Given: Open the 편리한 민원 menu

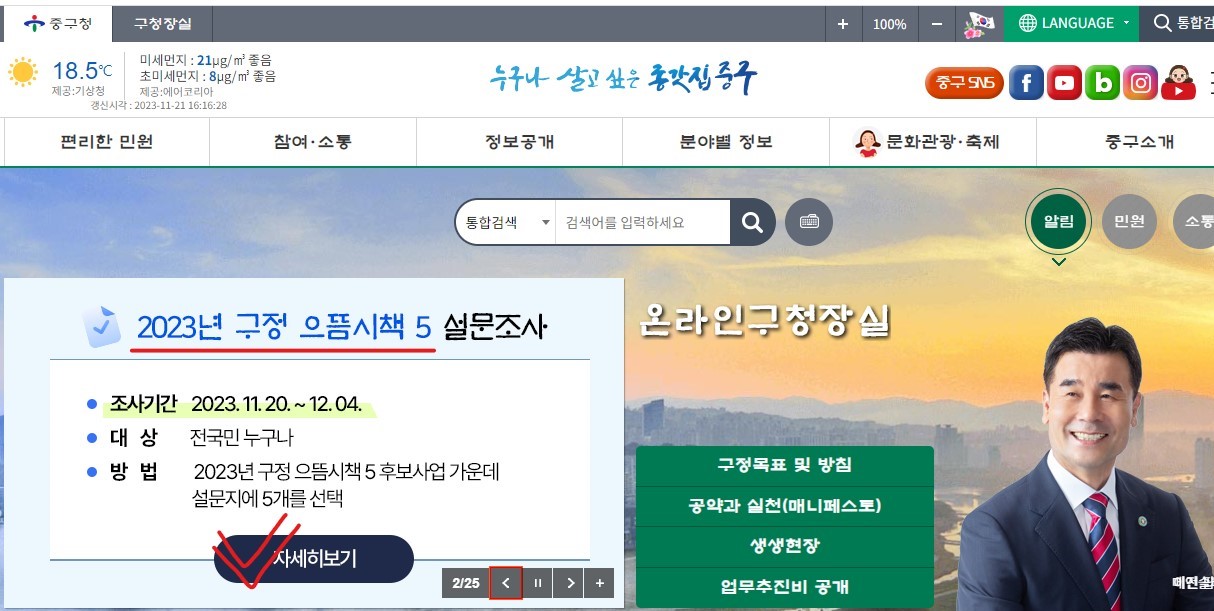Looking at the screenshot, I should 107,142.
